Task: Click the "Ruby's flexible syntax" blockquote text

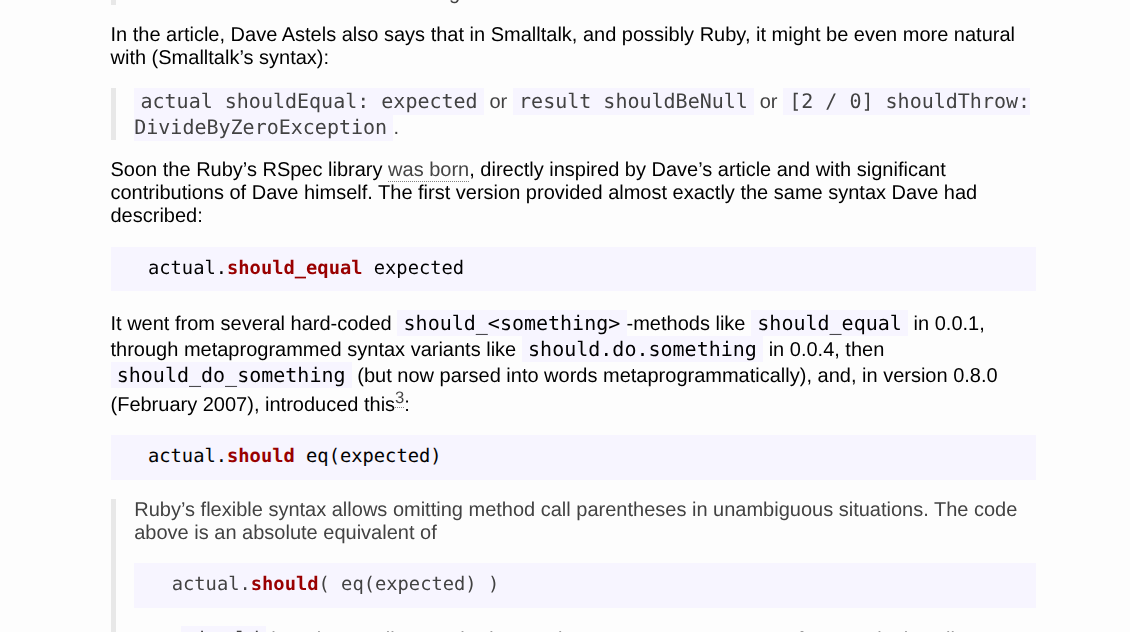Action: pyautogui.click(x=575, y=521)
